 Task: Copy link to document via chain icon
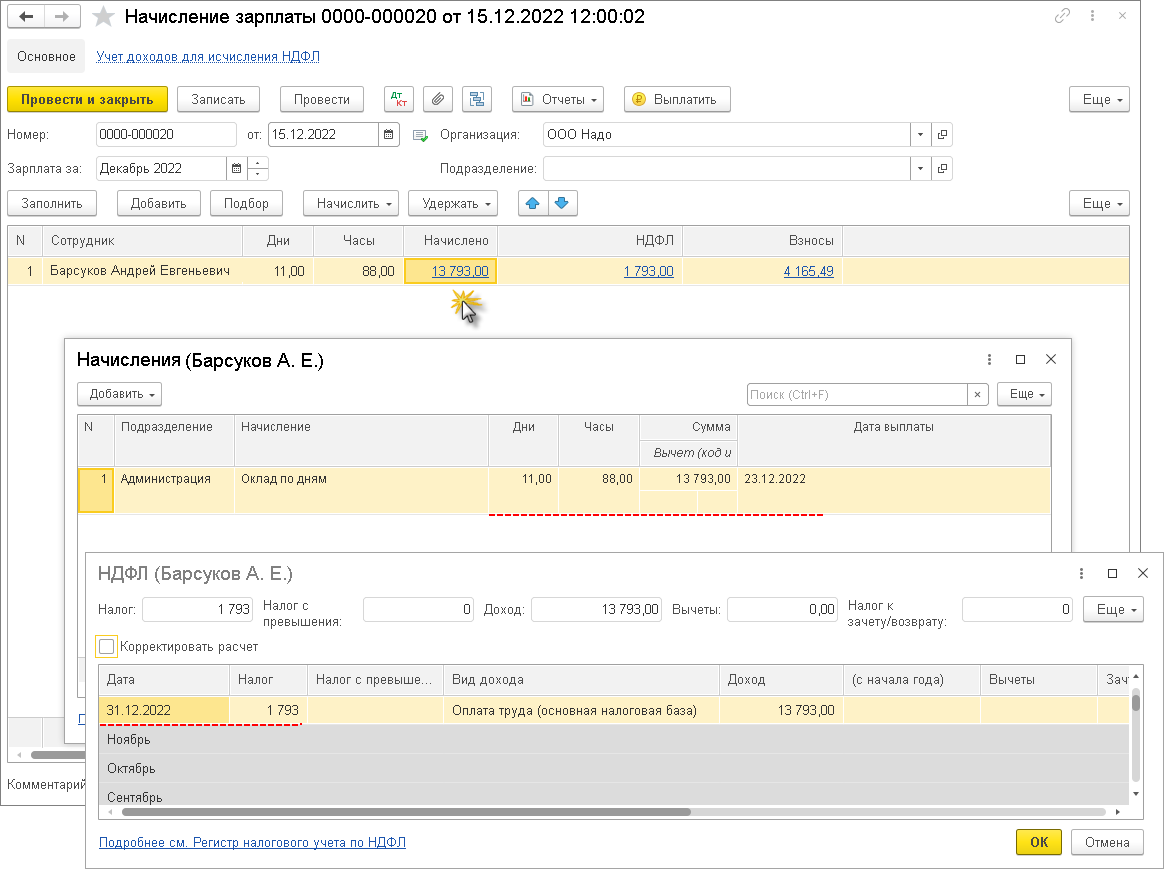tap(1062, 16)
